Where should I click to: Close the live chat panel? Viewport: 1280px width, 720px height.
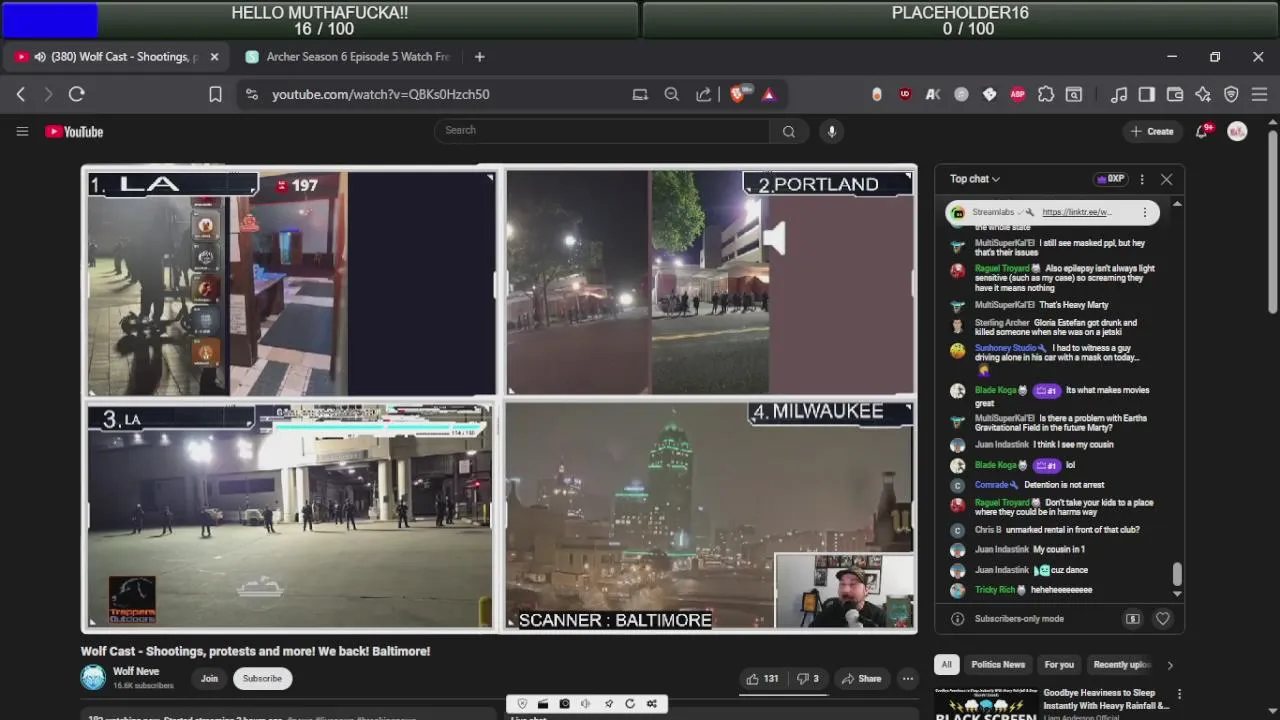1166,179
